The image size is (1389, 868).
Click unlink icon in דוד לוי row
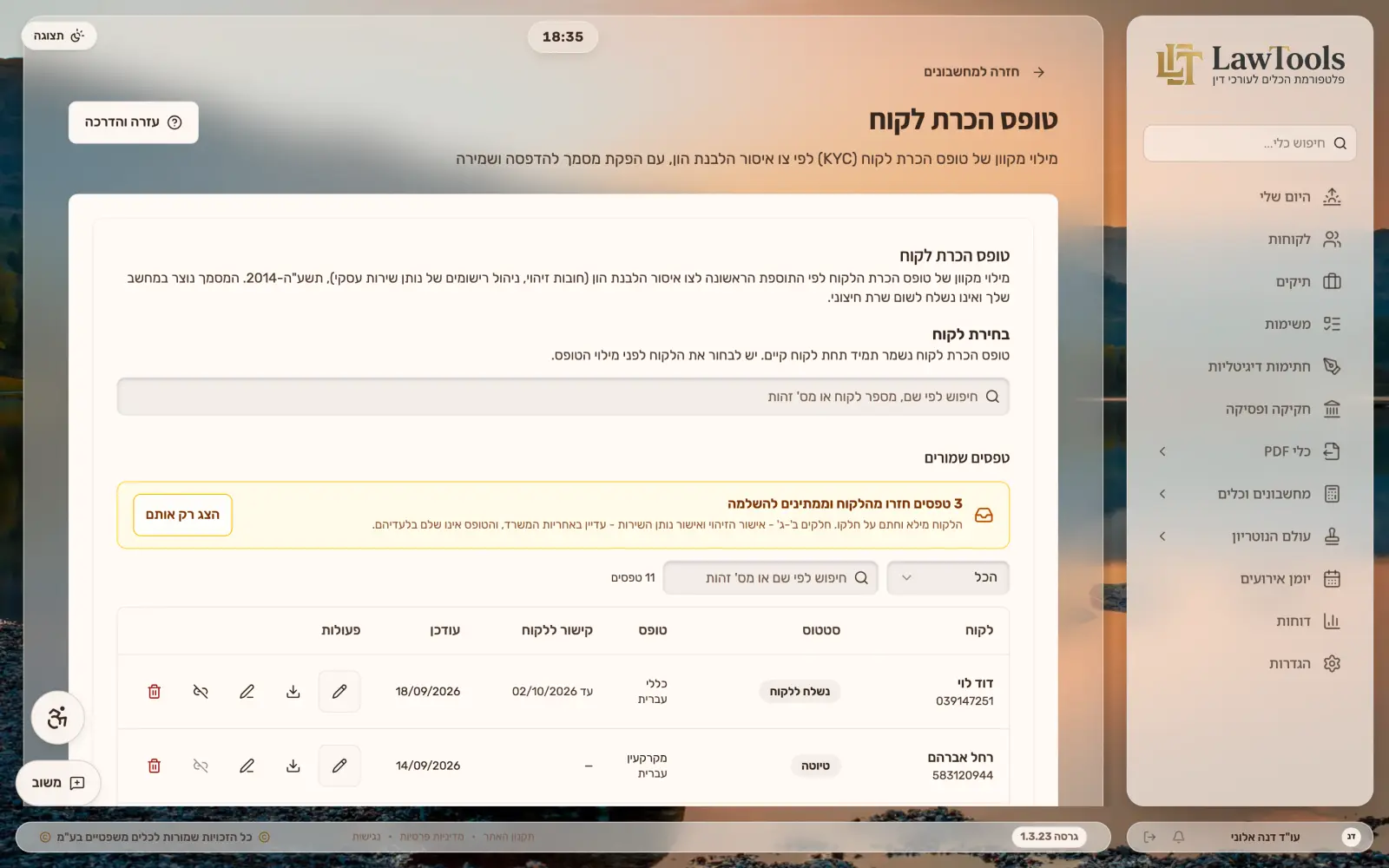click(x=201, y=692)
